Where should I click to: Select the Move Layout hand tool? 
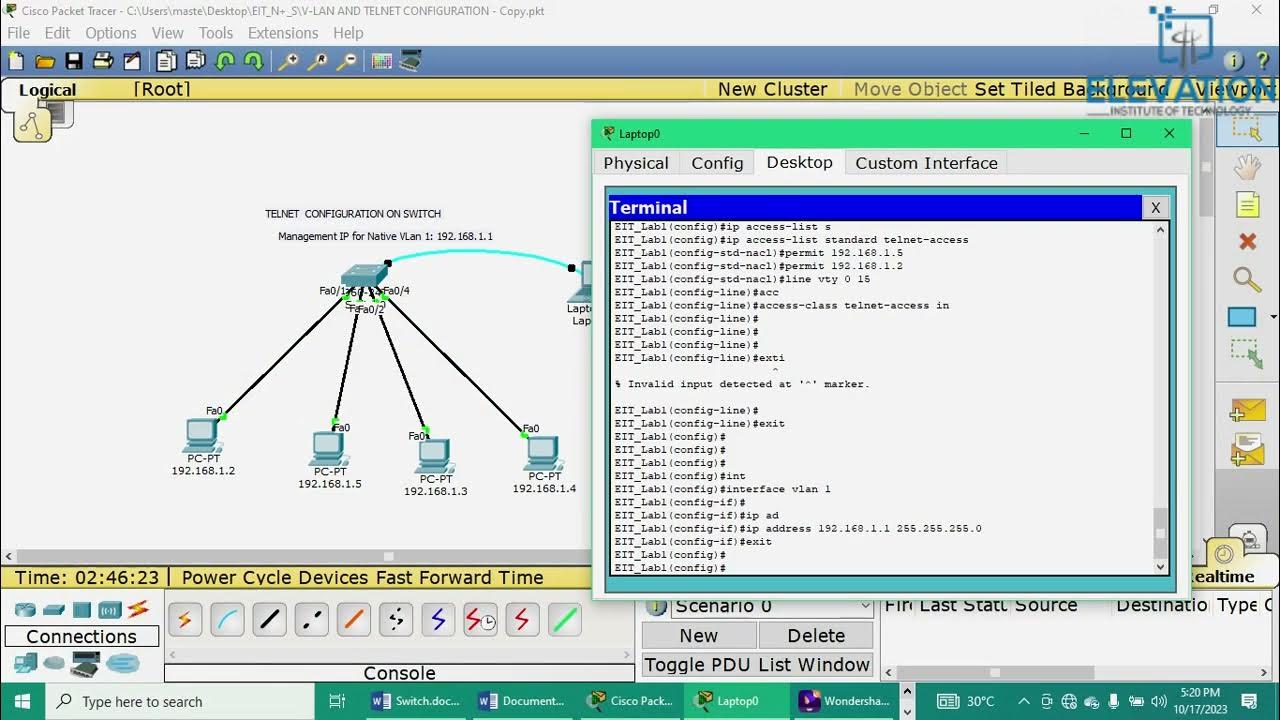coord(1247,167)
